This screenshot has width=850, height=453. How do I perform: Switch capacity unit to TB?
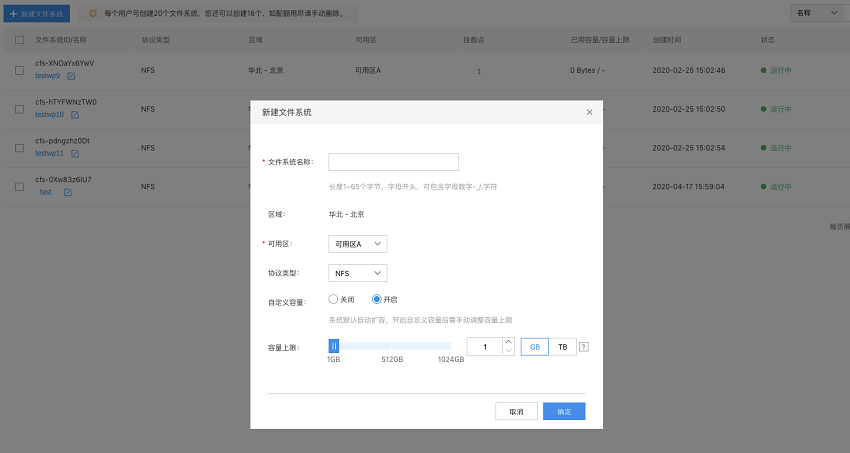coord(562,347)
